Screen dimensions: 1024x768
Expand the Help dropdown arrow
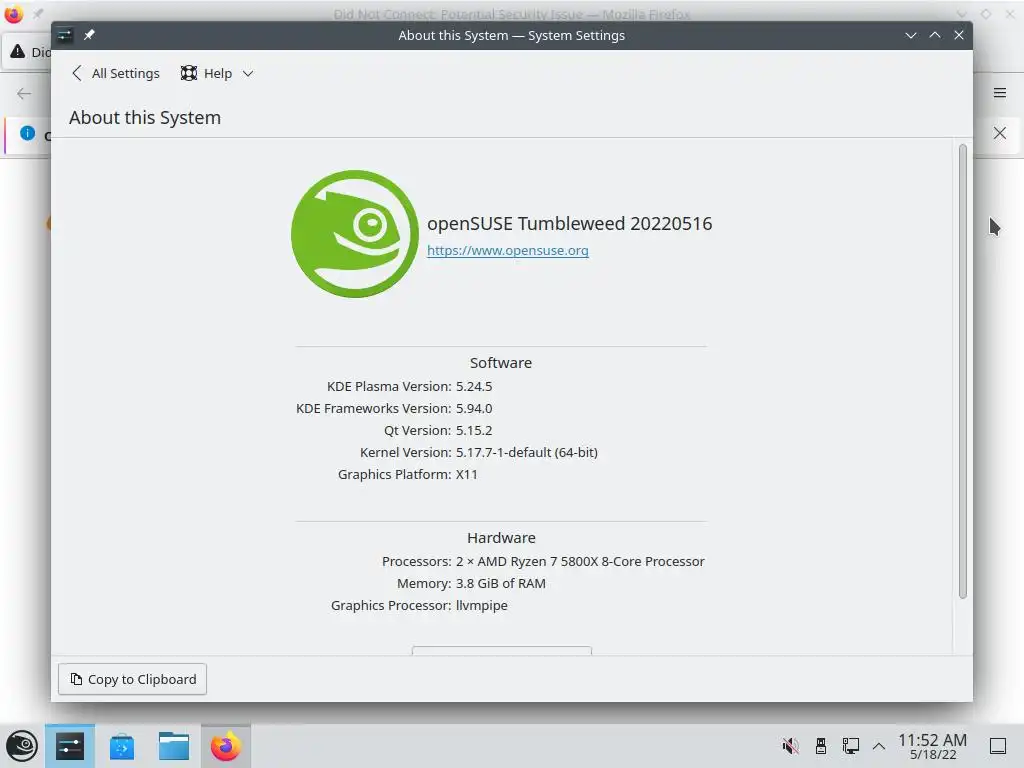[x=248, y=74]
